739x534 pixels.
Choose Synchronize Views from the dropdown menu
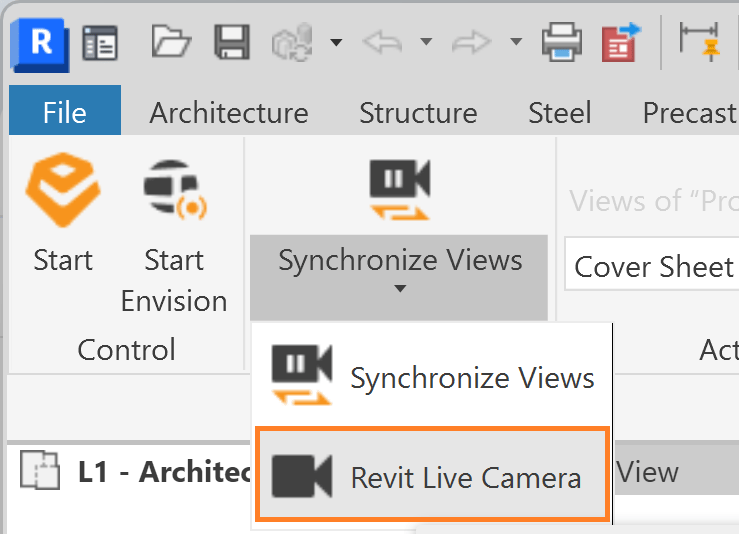(432, 376)
